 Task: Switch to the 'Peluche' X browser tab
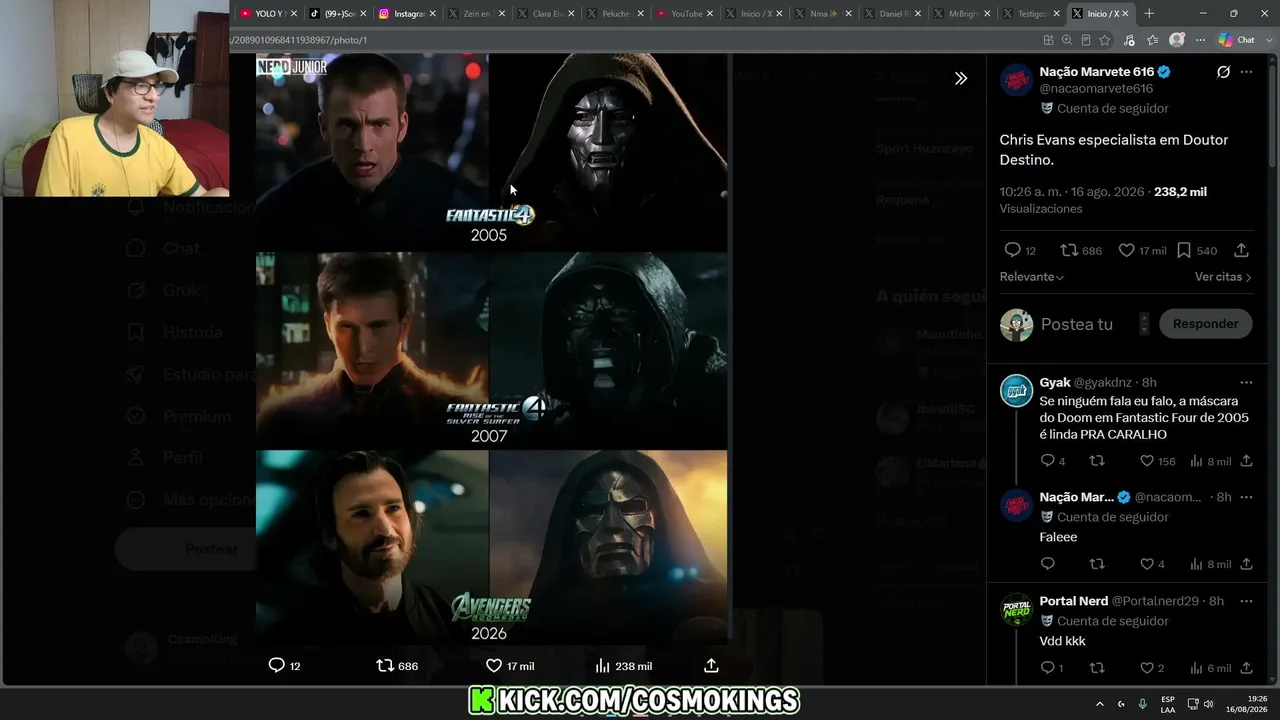[x=614, y=14]
